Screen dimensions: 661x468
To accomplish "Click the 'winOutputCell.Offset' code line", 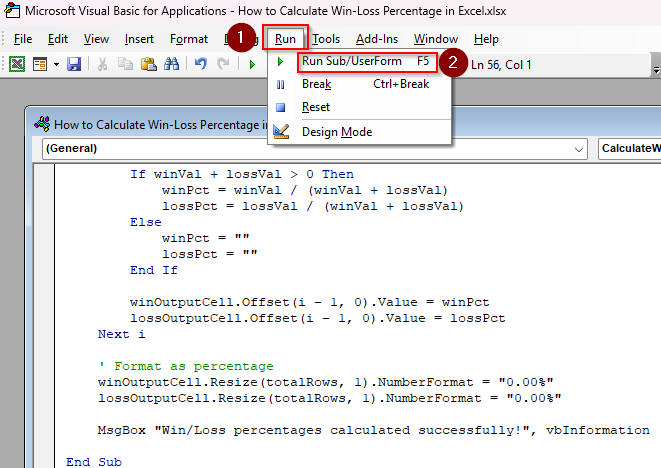I will pyautogui.click(x=309, y=302).
